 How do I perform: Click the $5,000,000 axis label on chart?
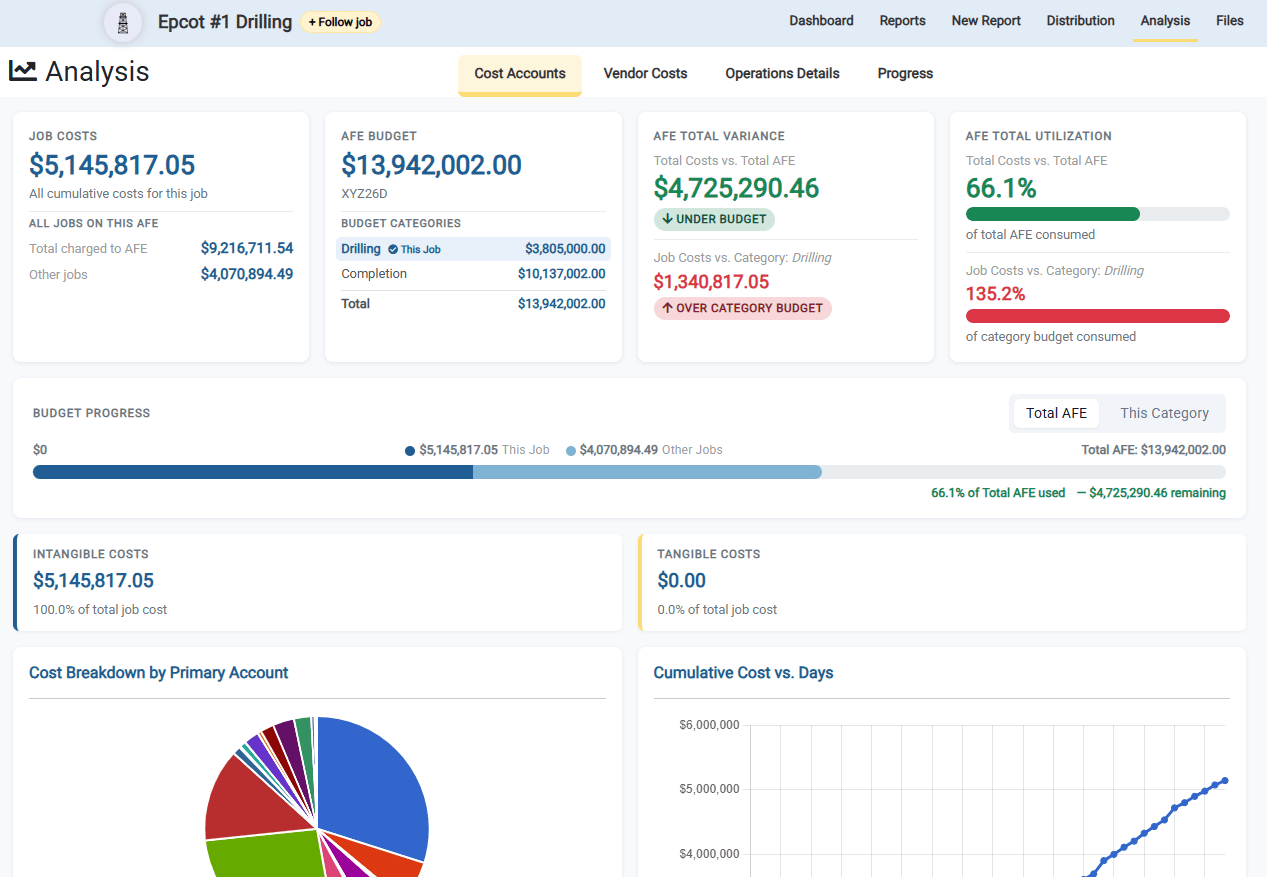coord(708,789)
